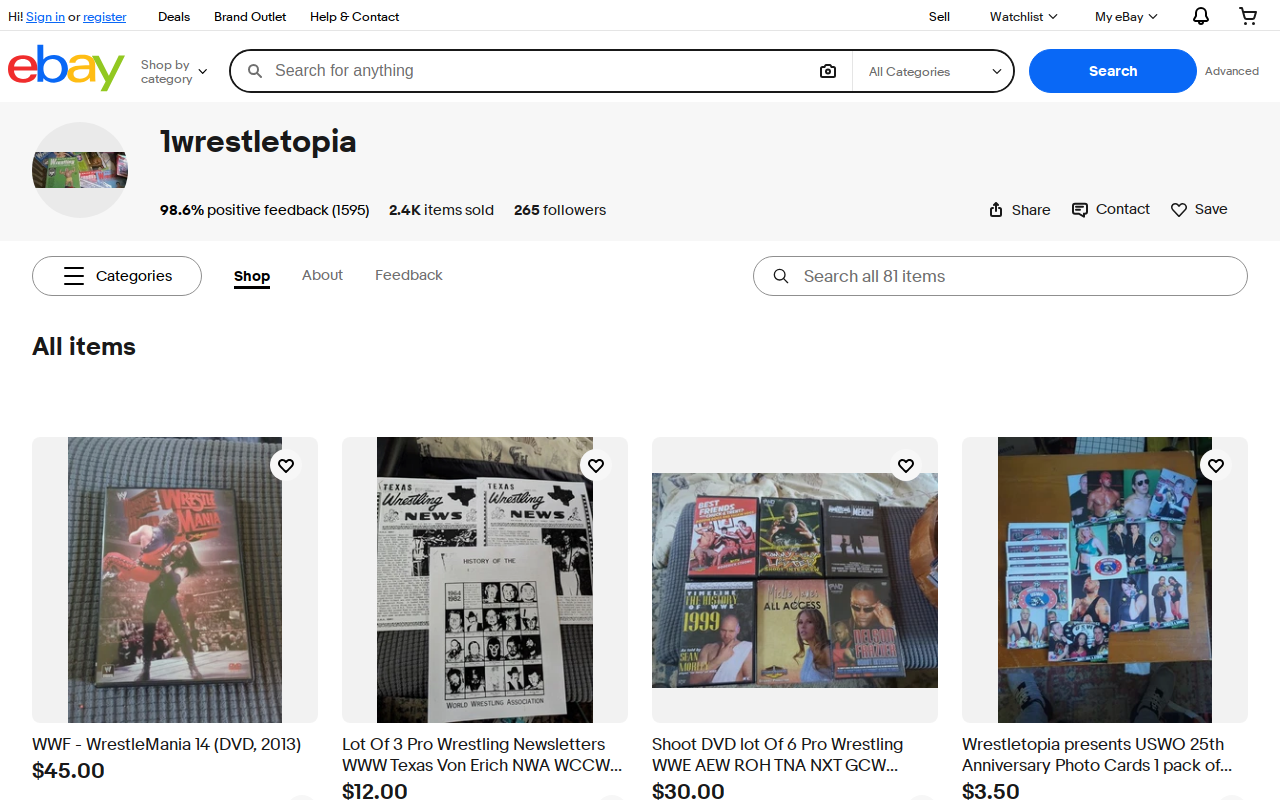Open Brand Outlet link

pyautogui.click(x=250, y=16)
